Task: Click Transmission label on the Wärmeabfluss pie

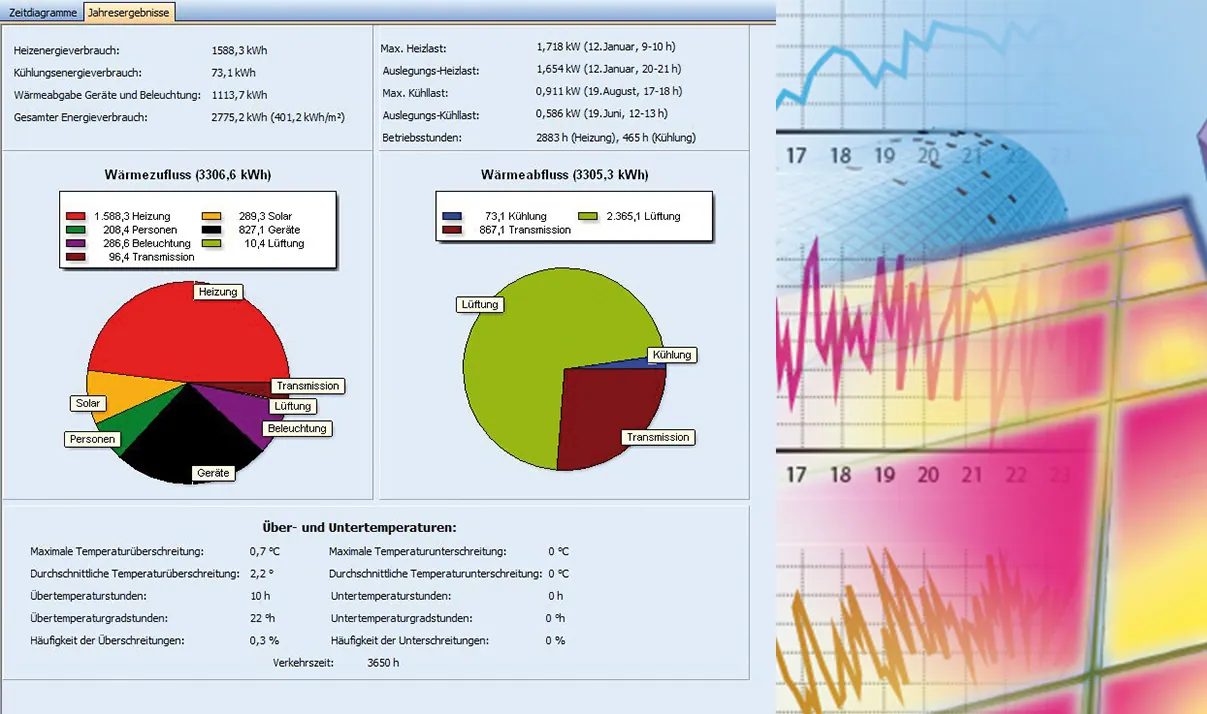Action: (657, 437)
